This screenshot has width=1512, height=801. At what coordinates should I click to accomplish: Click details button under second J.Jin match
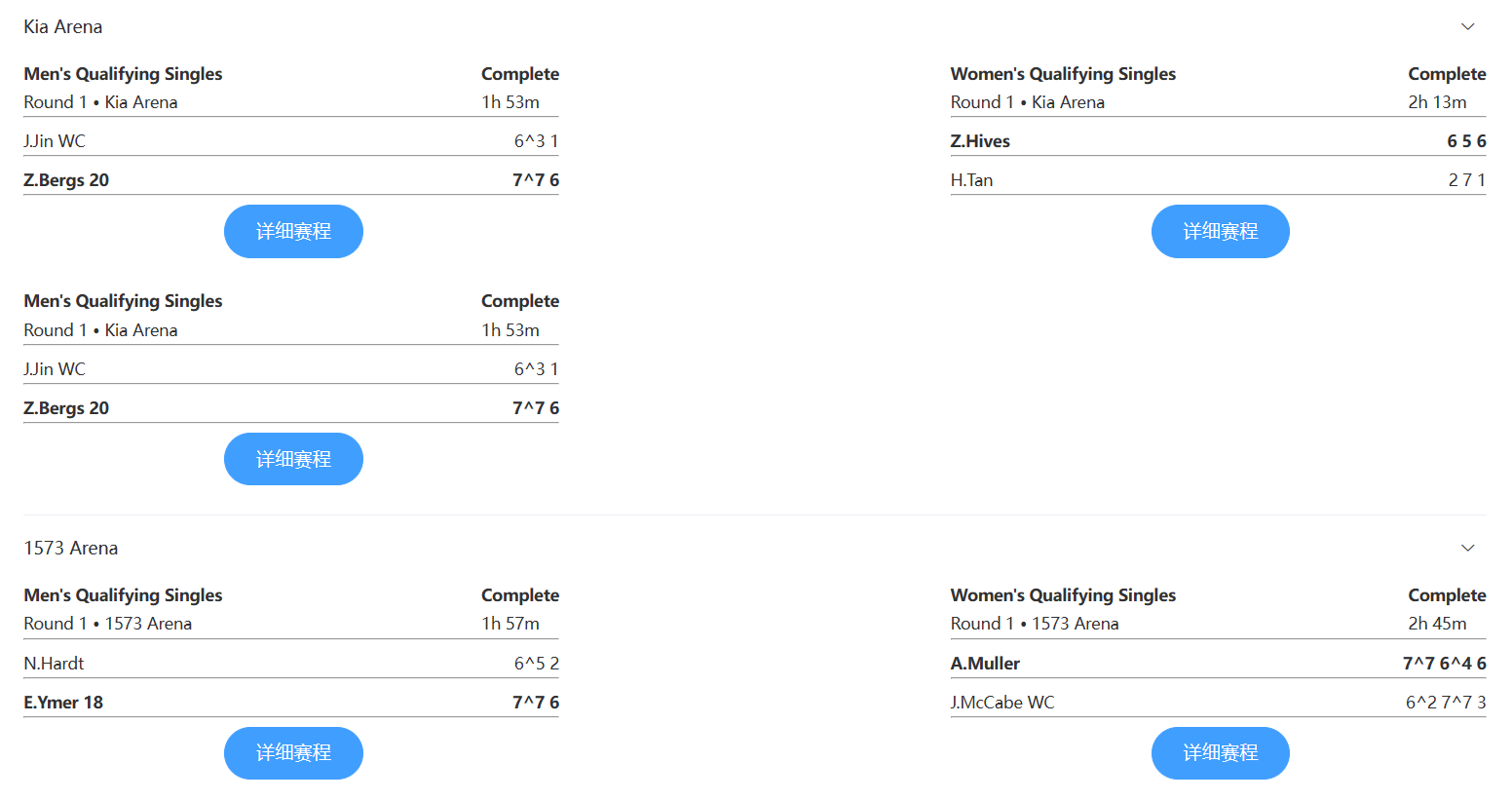click(293, 459)
